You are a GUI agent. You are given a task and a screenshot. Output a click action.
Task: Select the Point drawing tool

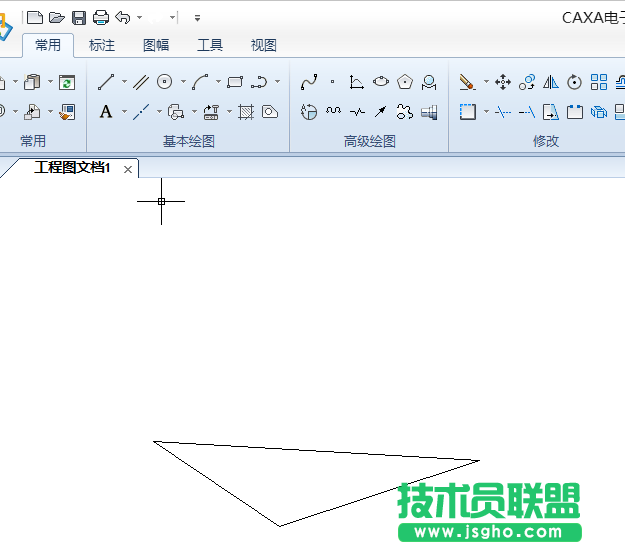332,82
